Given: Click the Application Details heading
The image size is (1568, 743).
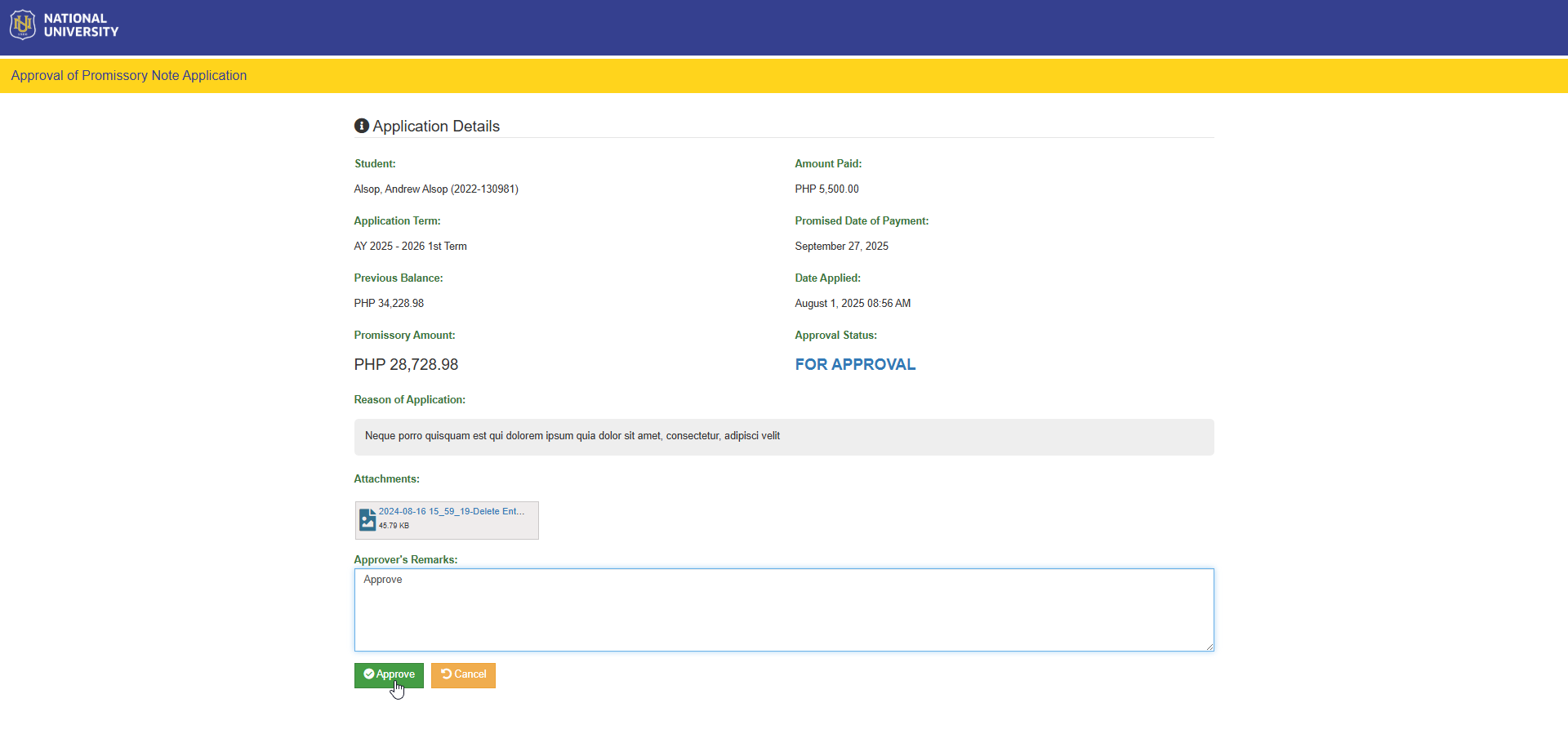Looking at the screenshot, I should pos(436,127).
